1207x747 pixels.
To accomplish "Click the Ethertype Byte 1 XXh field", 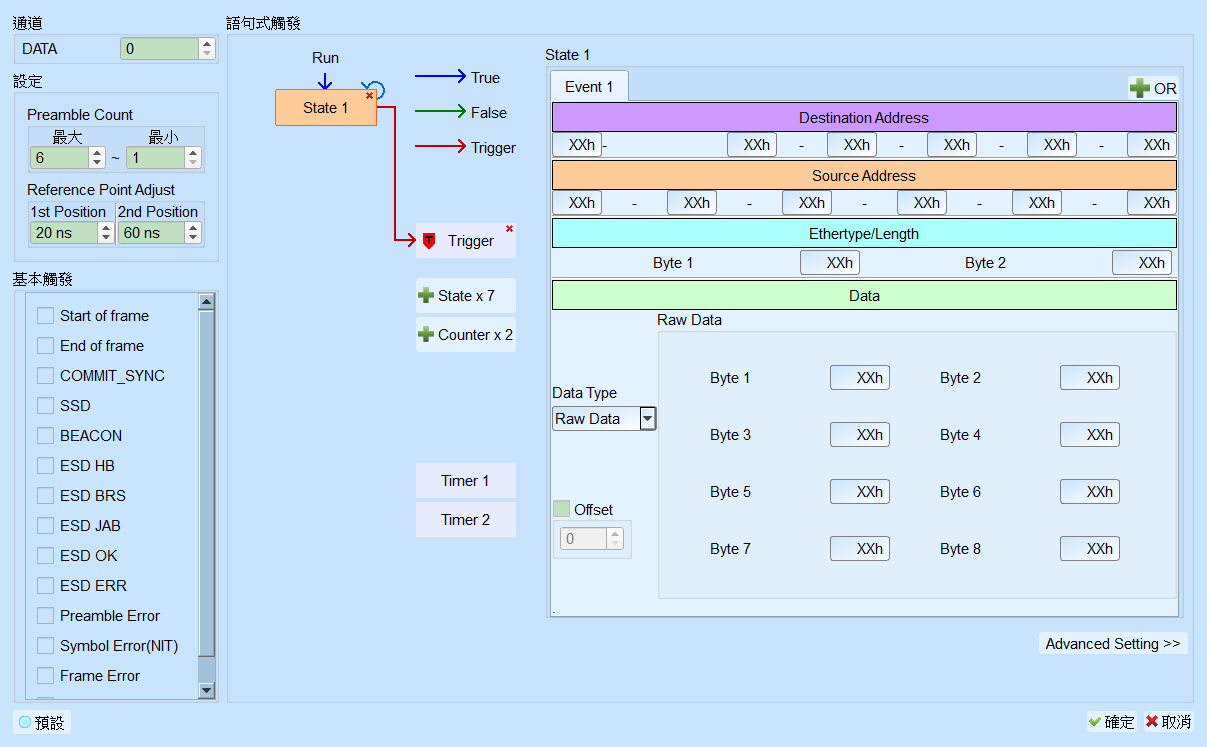I will 830,263.
